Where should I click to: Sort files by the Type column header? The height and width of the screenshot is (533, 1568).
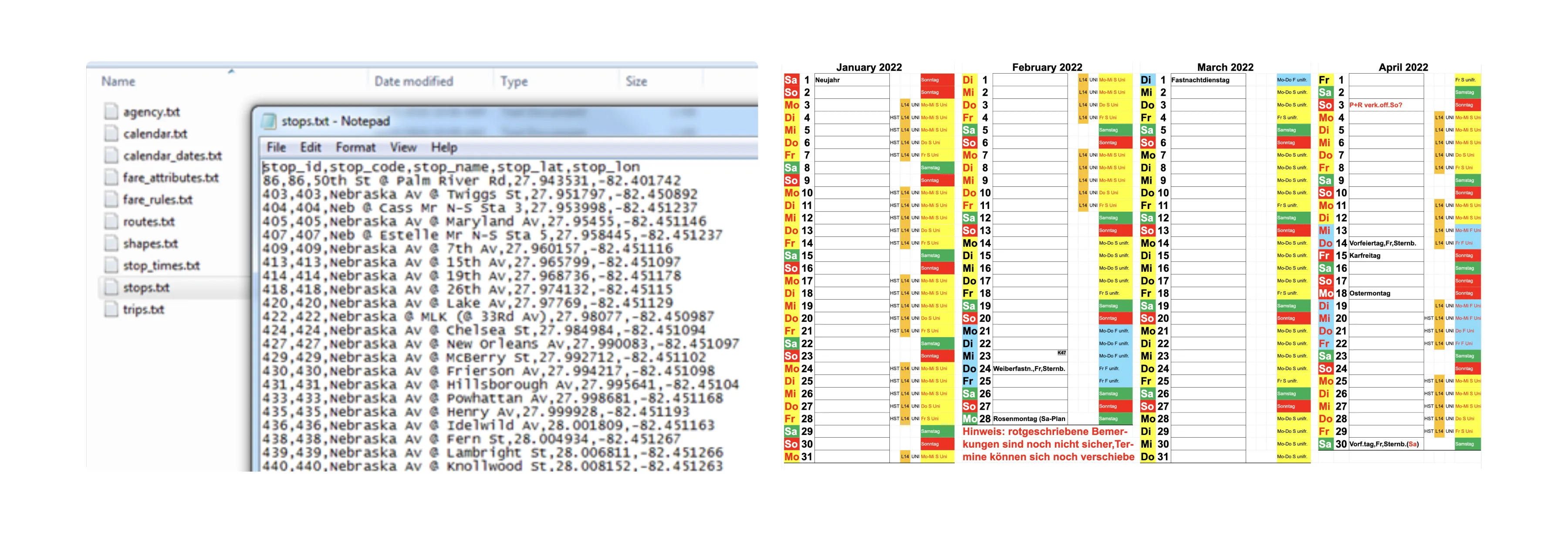point(514,81)
